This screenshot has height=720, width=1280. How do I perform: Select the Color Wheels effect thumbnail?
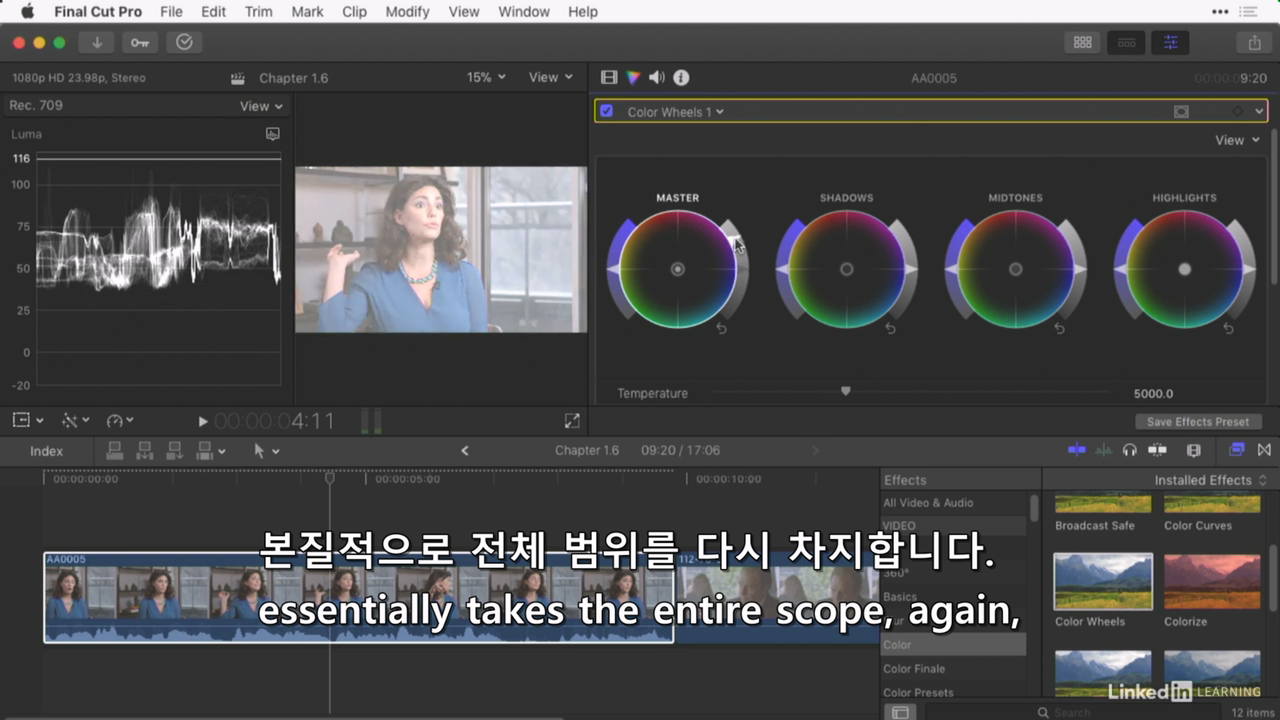tap(1103, 582)
